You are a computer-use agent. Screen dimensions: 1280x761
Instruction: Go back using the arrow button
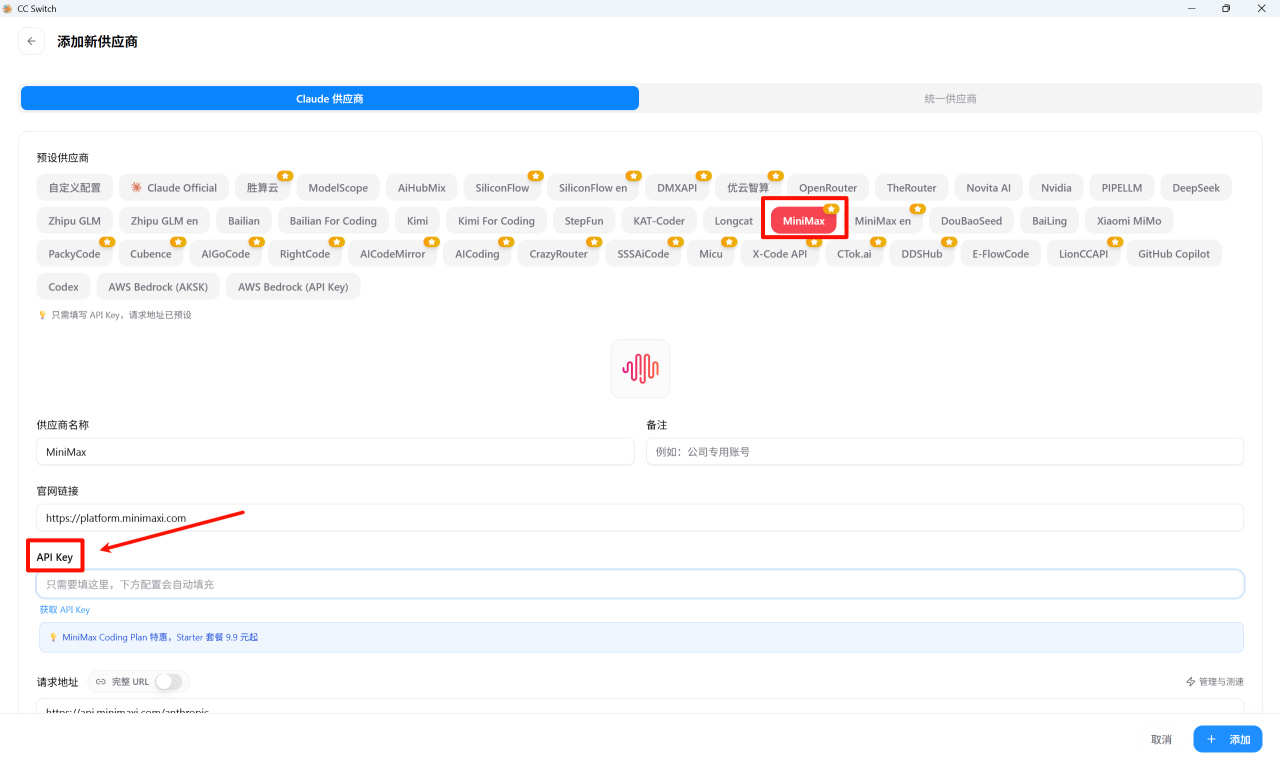pyautogui.click(x=31, y=41)
